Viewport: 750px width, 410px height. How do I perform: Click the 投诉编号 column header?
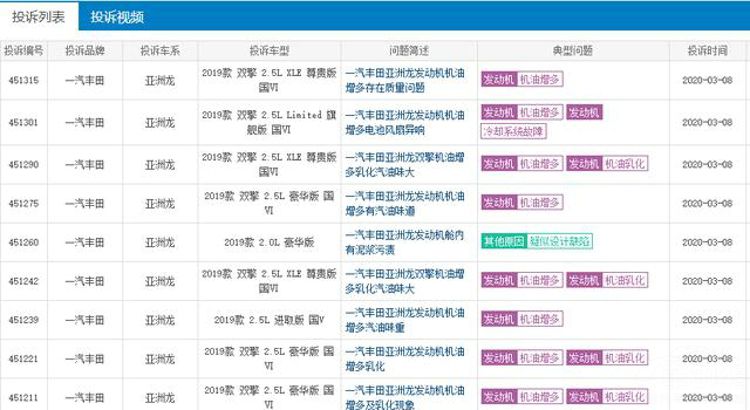(23, 50)
